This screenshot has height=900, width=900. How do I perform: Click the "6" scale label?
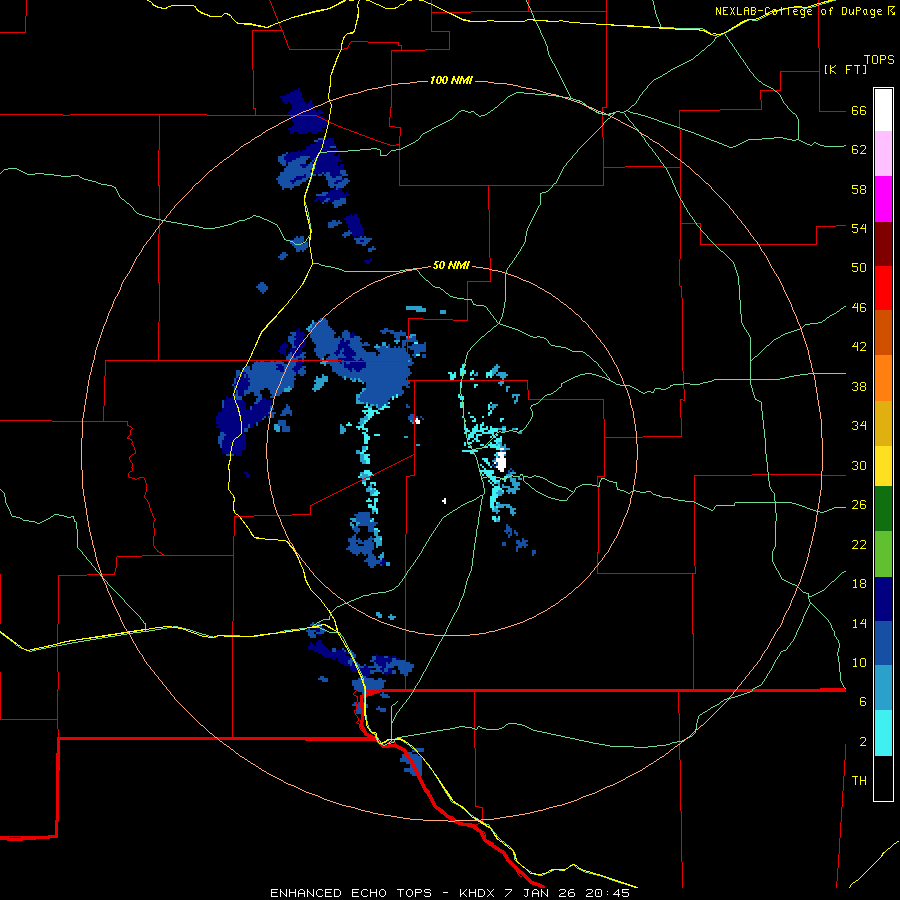(863, 702)
